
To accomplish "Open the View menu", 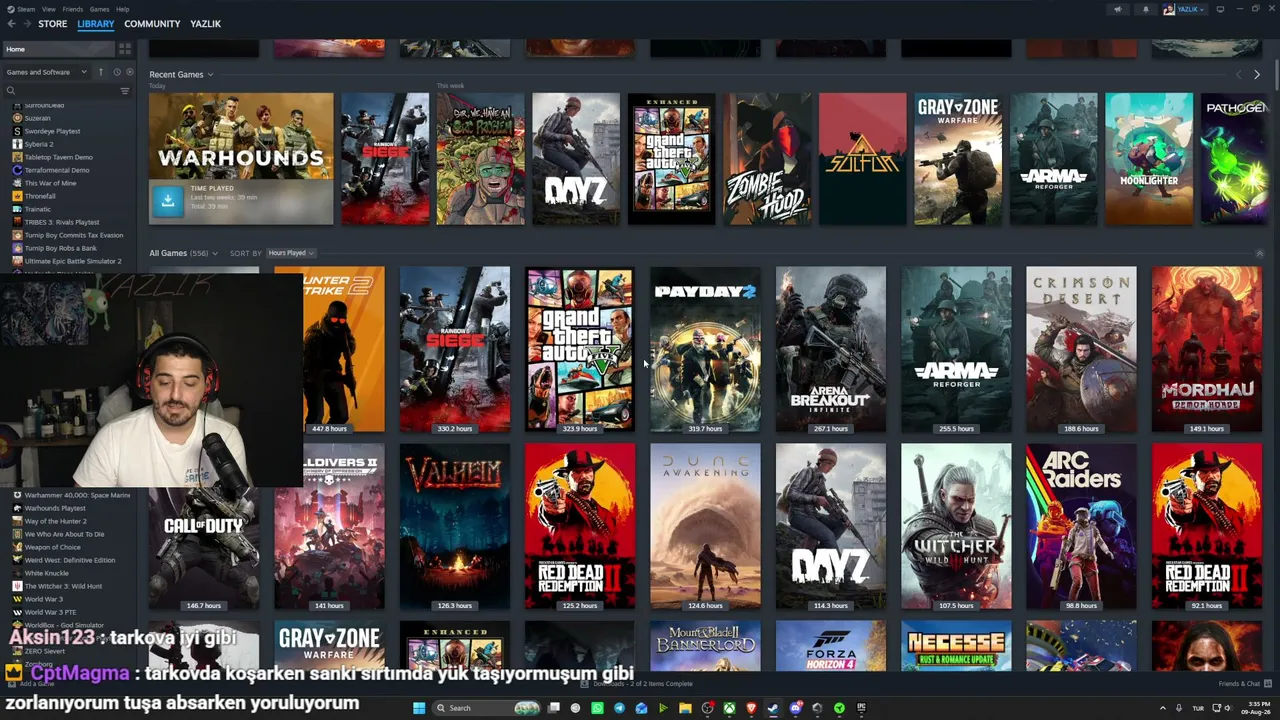I will pos(49,9).
